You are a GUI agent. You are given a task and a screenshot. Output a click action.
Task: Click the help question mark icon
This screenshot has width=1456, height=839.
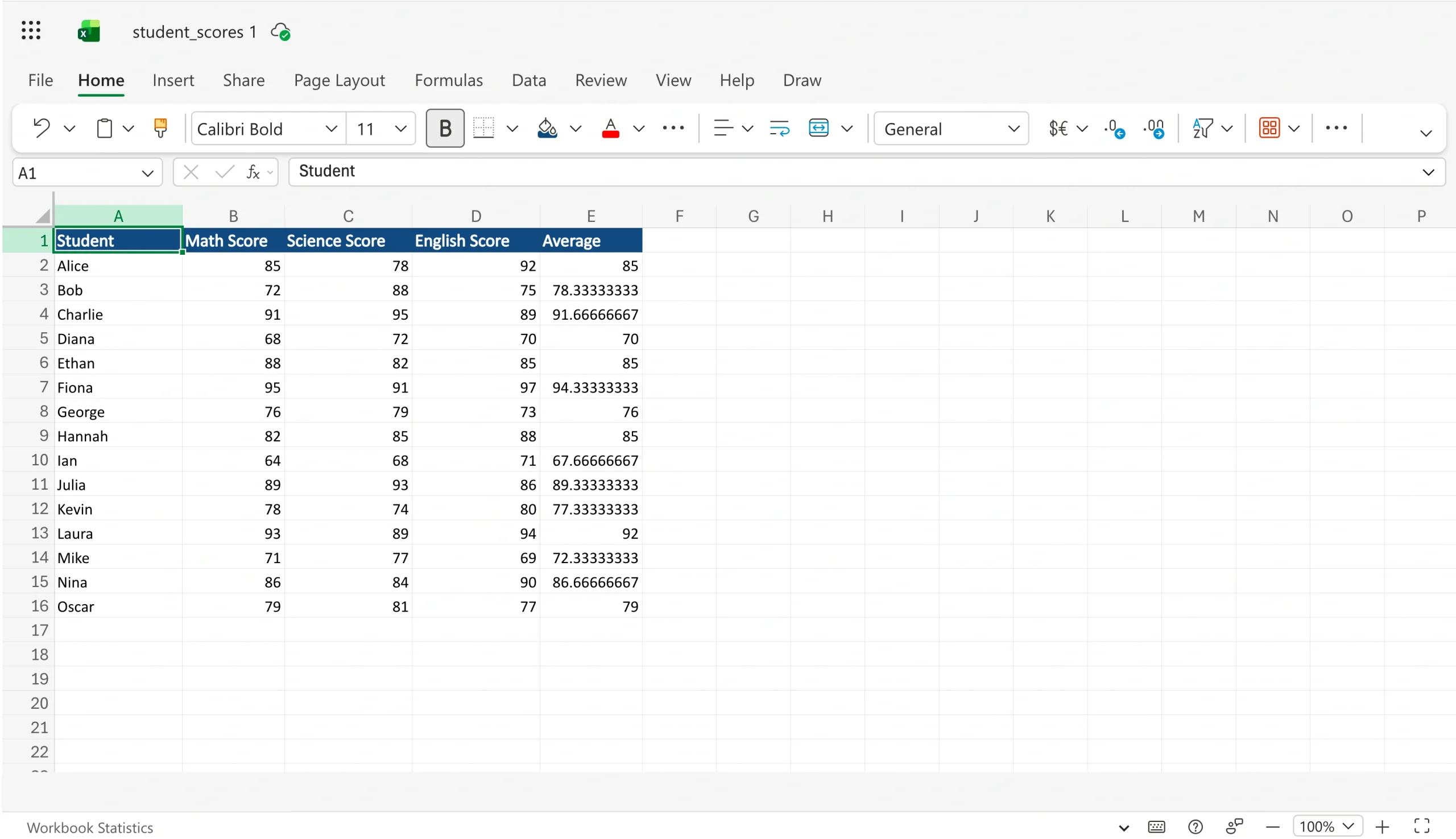[x=1195, y=827]
